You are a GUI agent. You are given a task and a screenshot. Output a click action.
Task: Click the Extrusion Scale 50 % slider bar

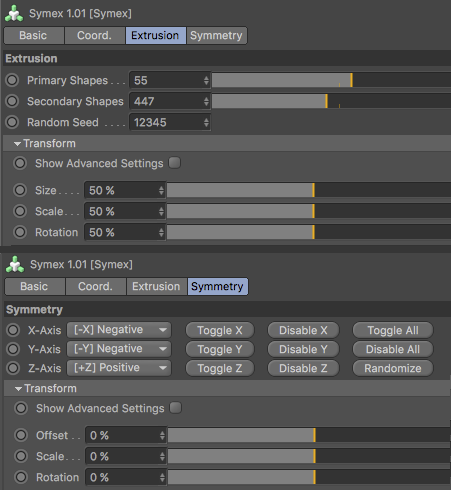[x=309, y=211]
